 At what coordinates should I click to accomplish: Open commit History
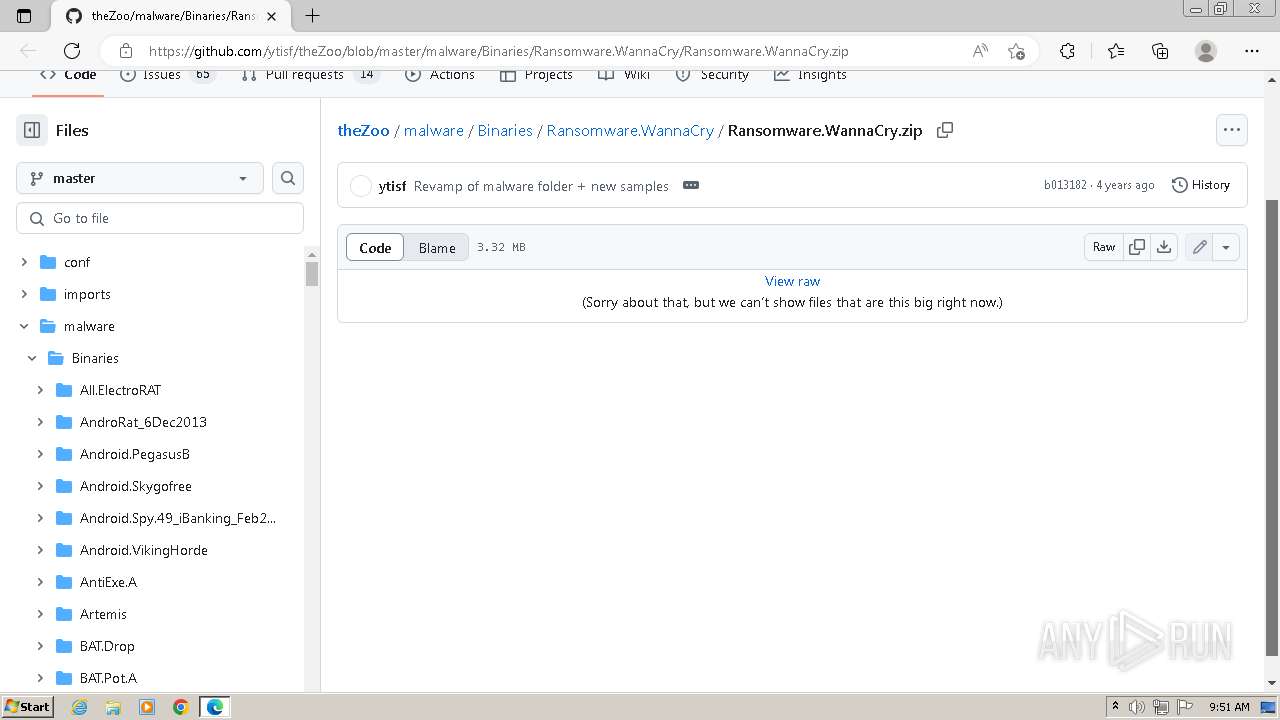[1201, 185]
